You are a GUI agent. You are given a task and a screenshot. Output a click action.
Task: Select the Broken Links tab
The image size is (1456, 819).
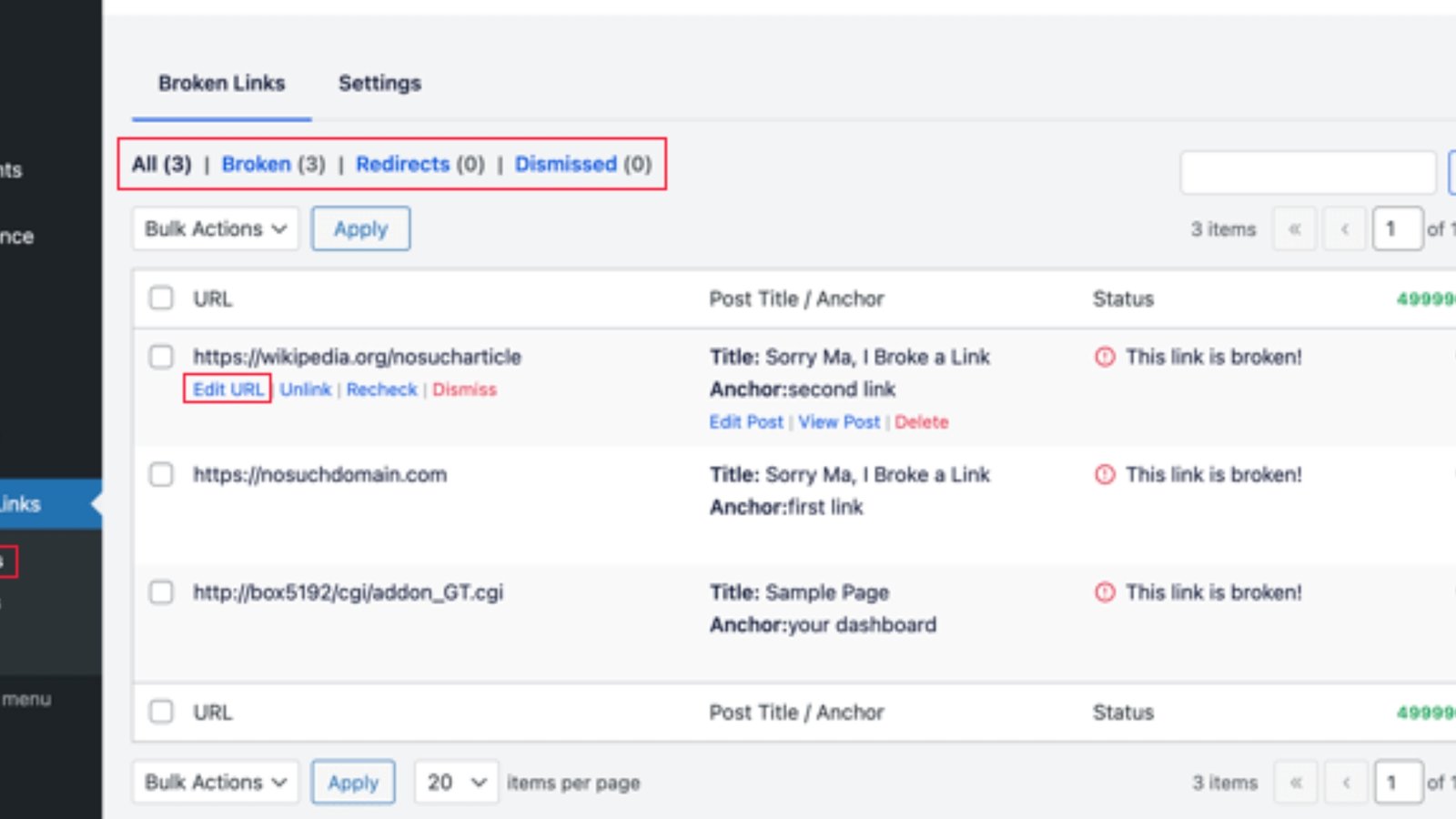(x=222, y=83)
